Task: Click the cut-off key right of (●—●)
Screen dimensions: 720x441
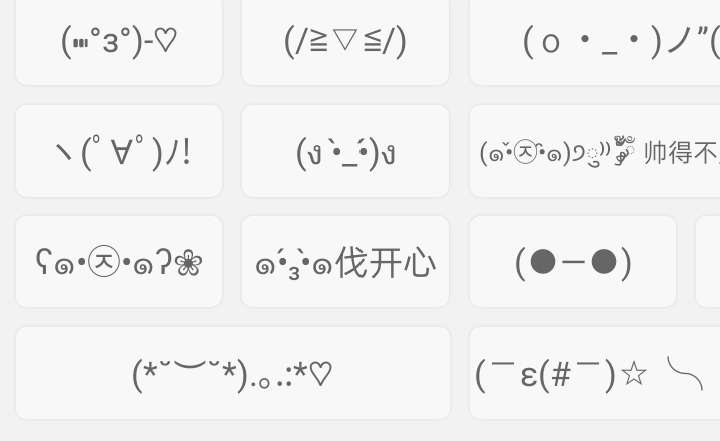Action: [x=708, y=262]
